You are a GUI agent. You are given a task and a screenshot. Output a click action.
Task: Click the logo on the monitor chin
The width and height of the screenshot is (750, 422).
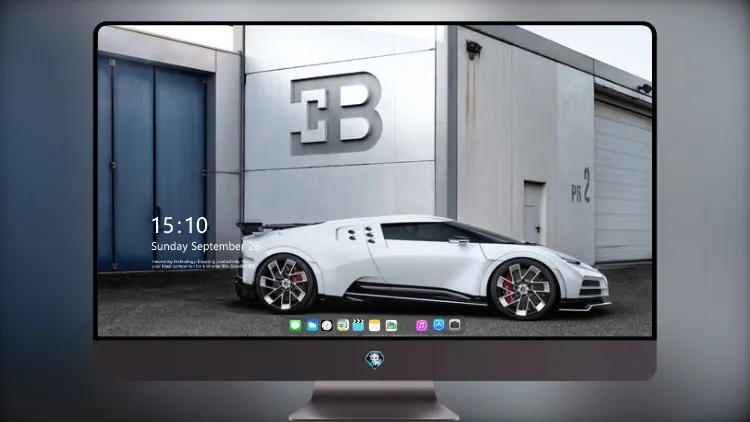coord(375,360)
